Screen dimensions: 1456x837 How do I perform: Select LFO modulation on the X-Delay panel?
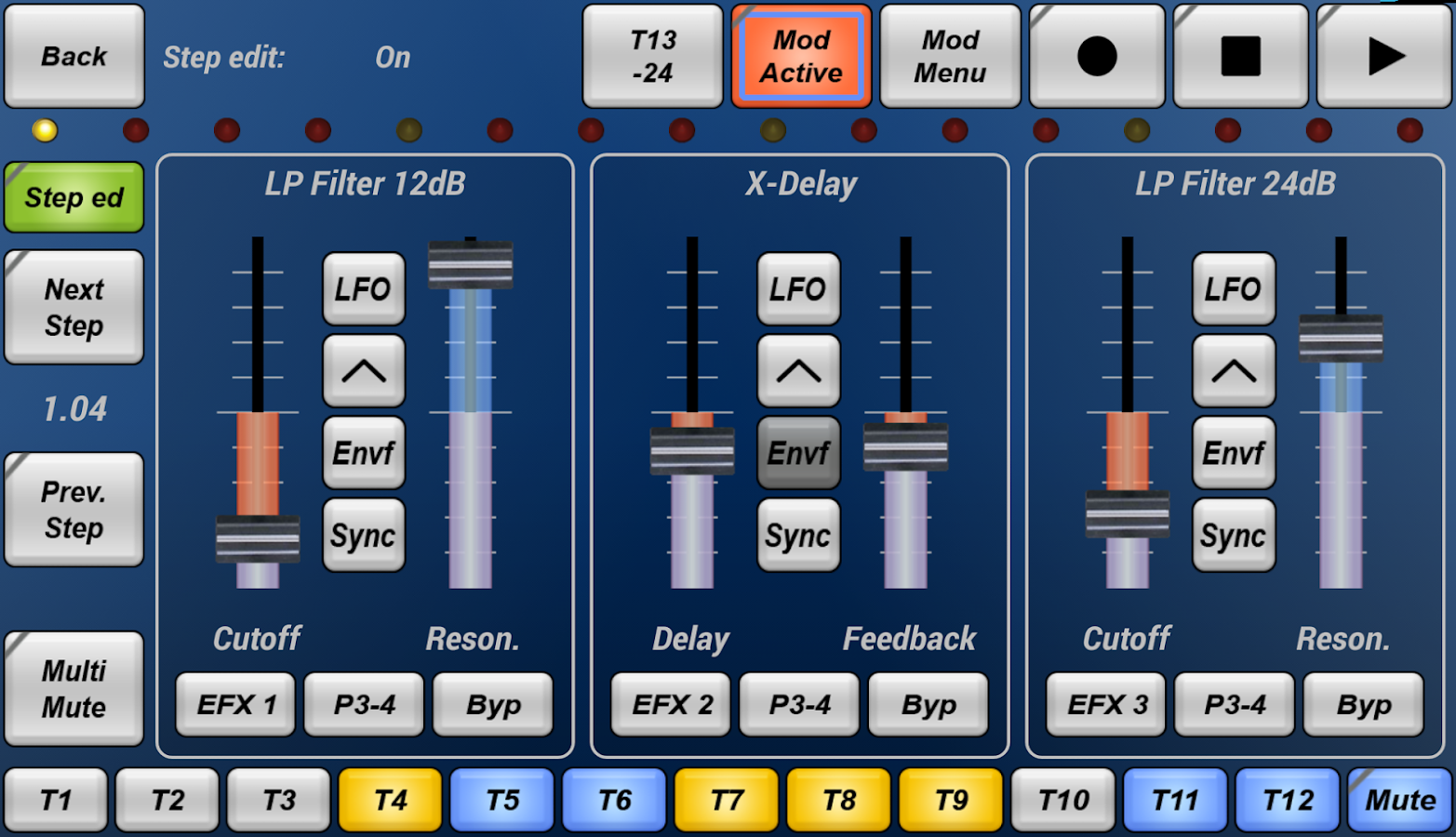(x=798, y=288)
